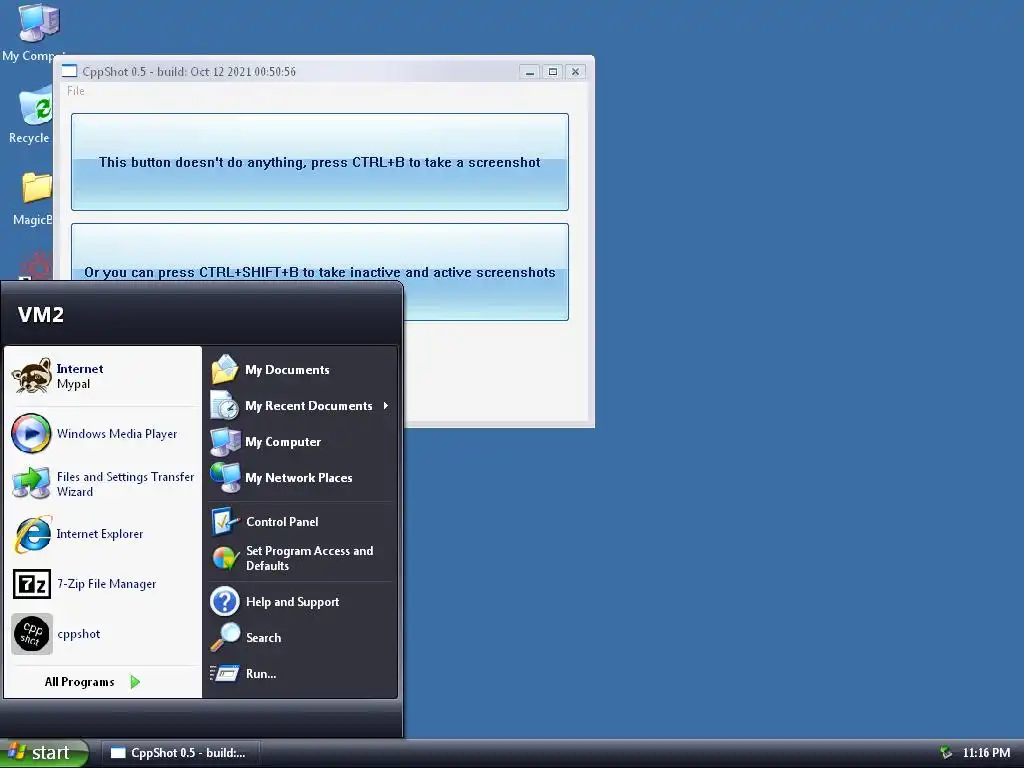The image size is (1024, 768).
Task: Click the 'Control Panel' text label
Action: pyautogui.click(x=282, y=522)
